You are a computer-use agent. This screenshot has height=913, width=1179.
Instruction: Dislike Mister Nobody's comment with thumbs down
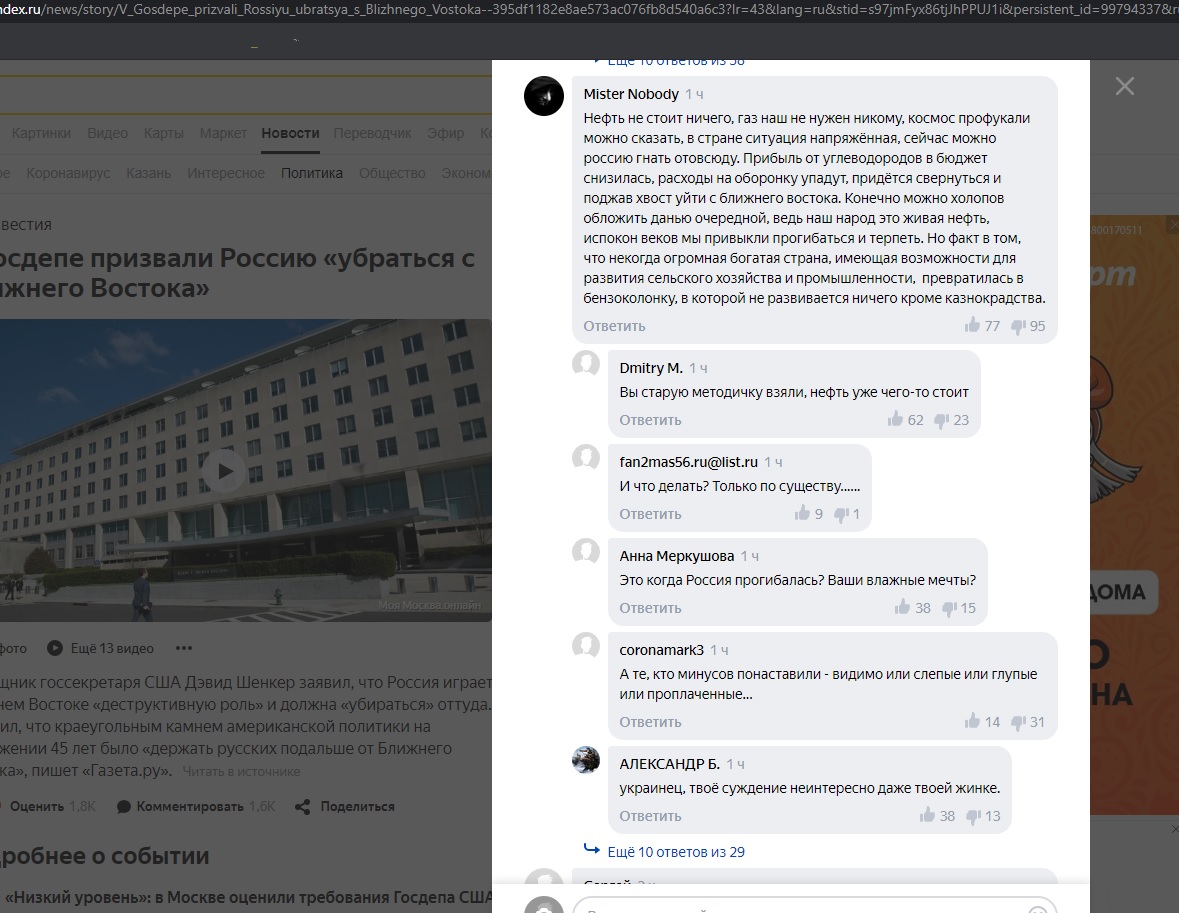pyautogui.click(x=1018, y=326)
